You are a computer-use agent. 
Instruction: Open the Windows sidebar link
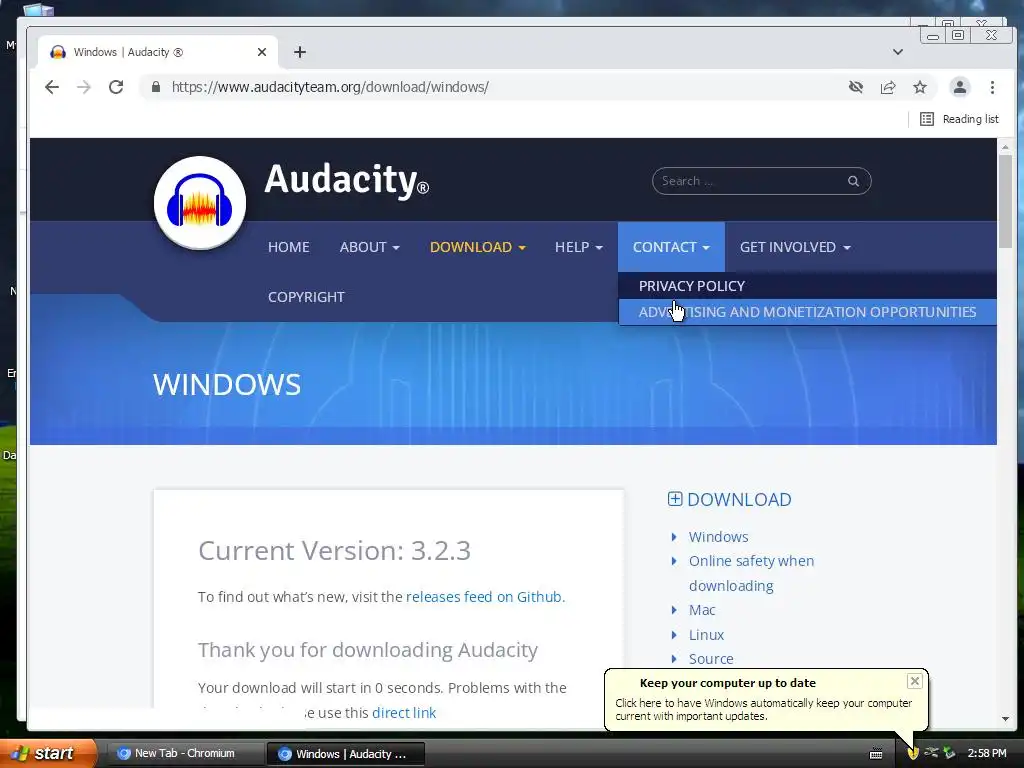718,537
